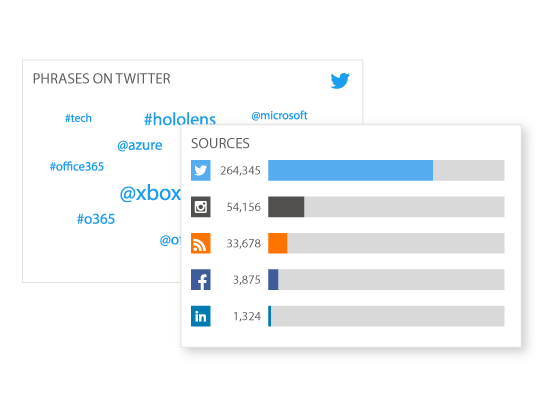Click the Twitter bird icon in Phrases panel
Viewport: 542px width, 406px height.
(x=340, y=81)
